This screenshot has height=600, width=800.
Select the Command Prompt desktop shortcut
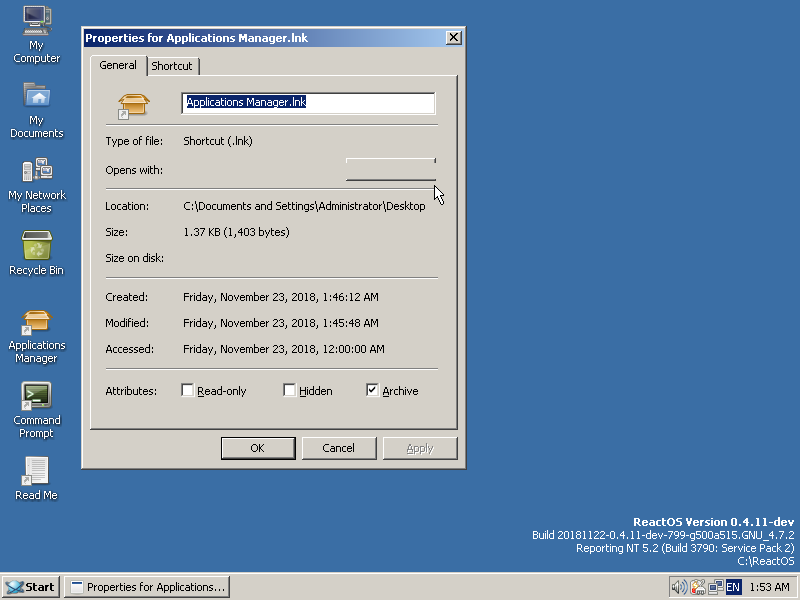pyautogui.click(x=37, y=410)
